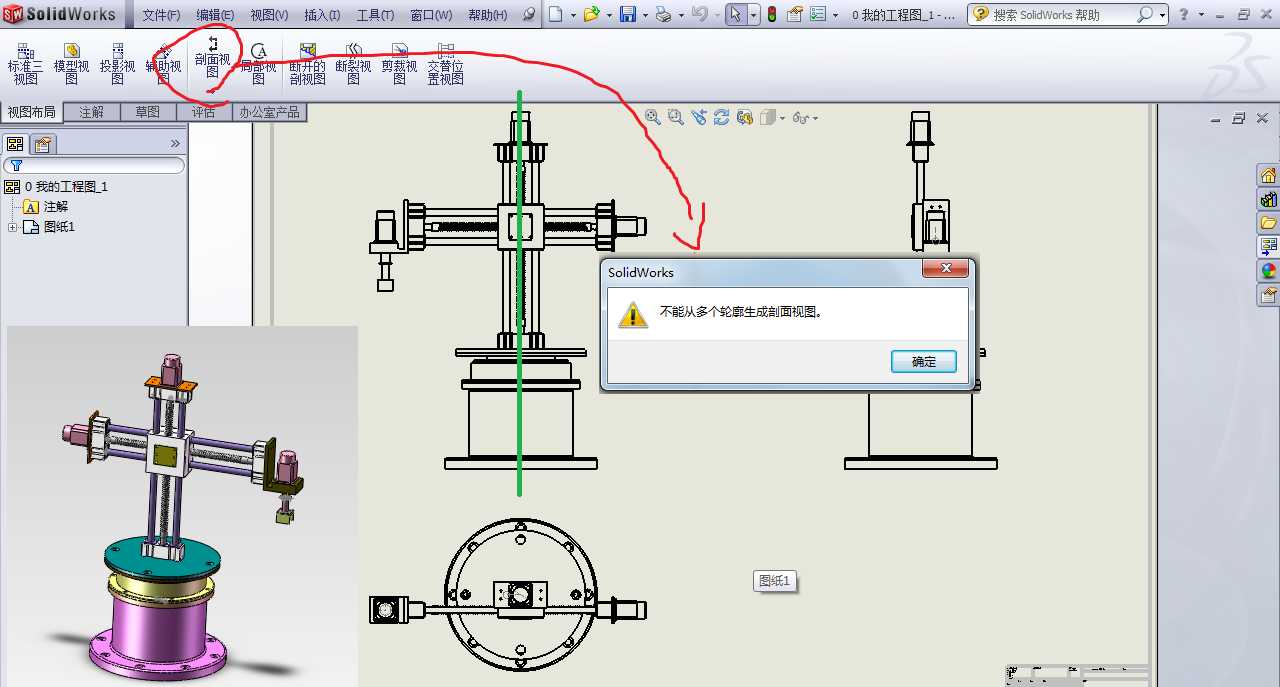Click the Standard 3 View (标准三视图) tool
The width and height of the screenshot is (1280, 687).
click(26, 64)
